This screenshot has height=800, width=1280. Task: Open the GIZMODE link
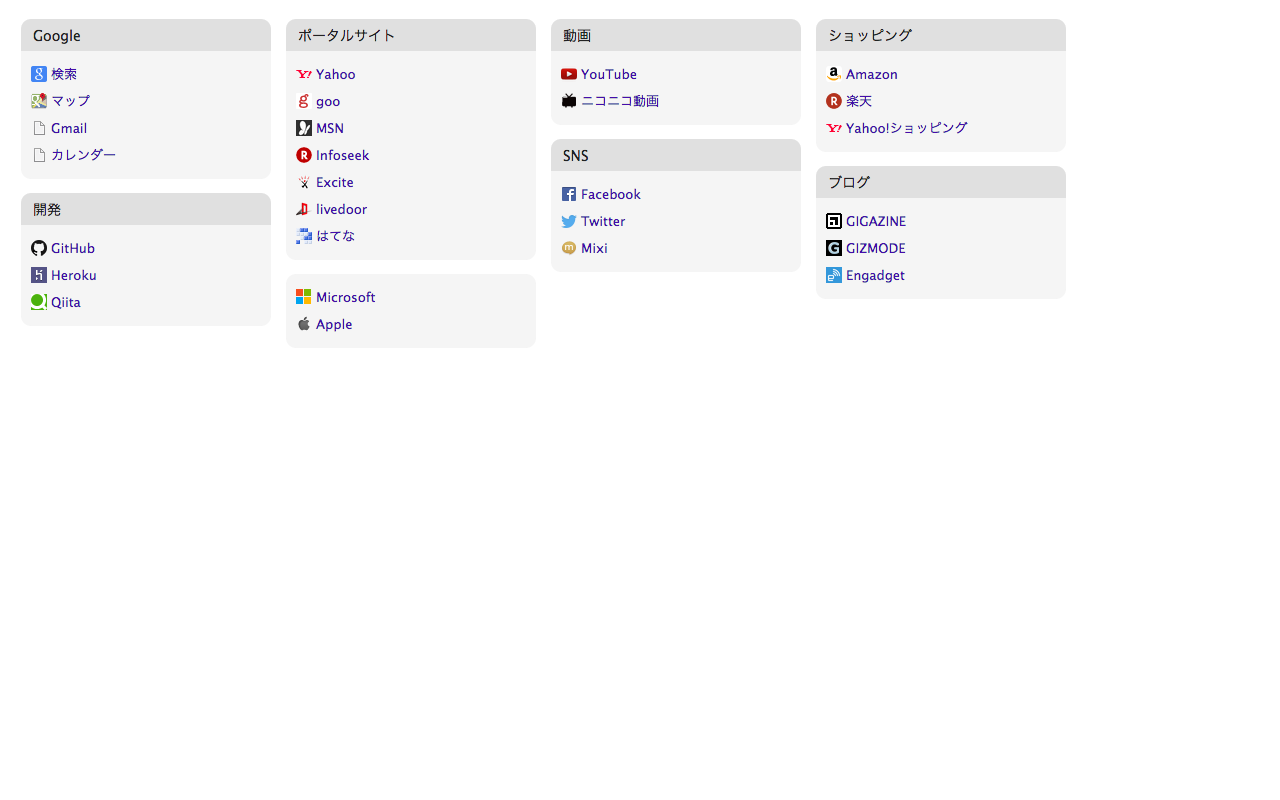pyautogui.click(x=876, y=248)
